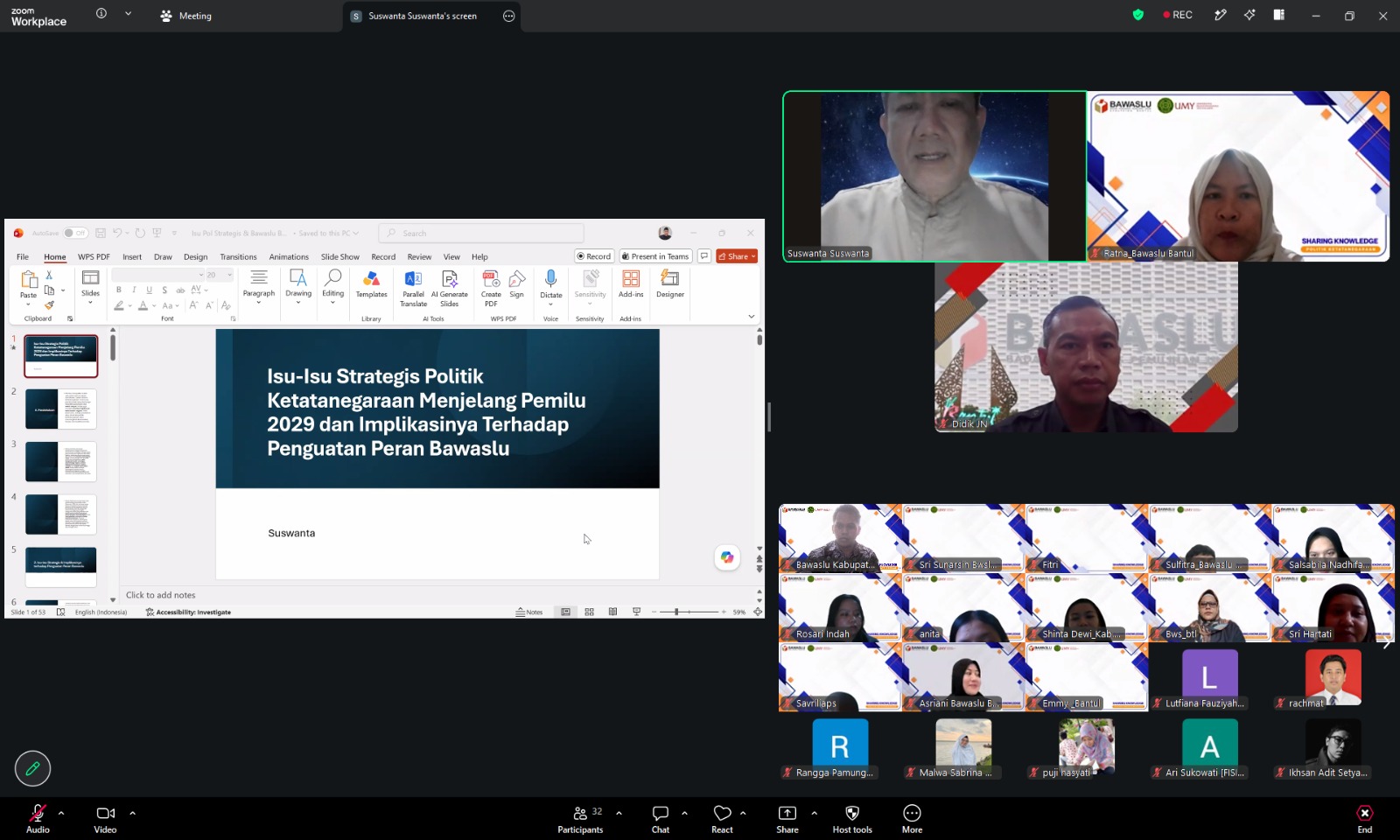Toggle AutoSave switch in PowerPoint
This screenshot has height=840, width=1400.
pos(75,233)
